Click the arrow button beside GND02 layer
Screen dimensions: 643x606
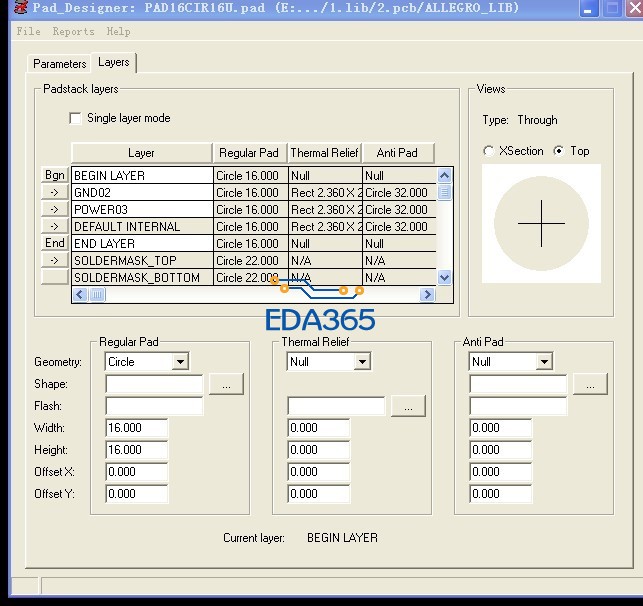55,193
